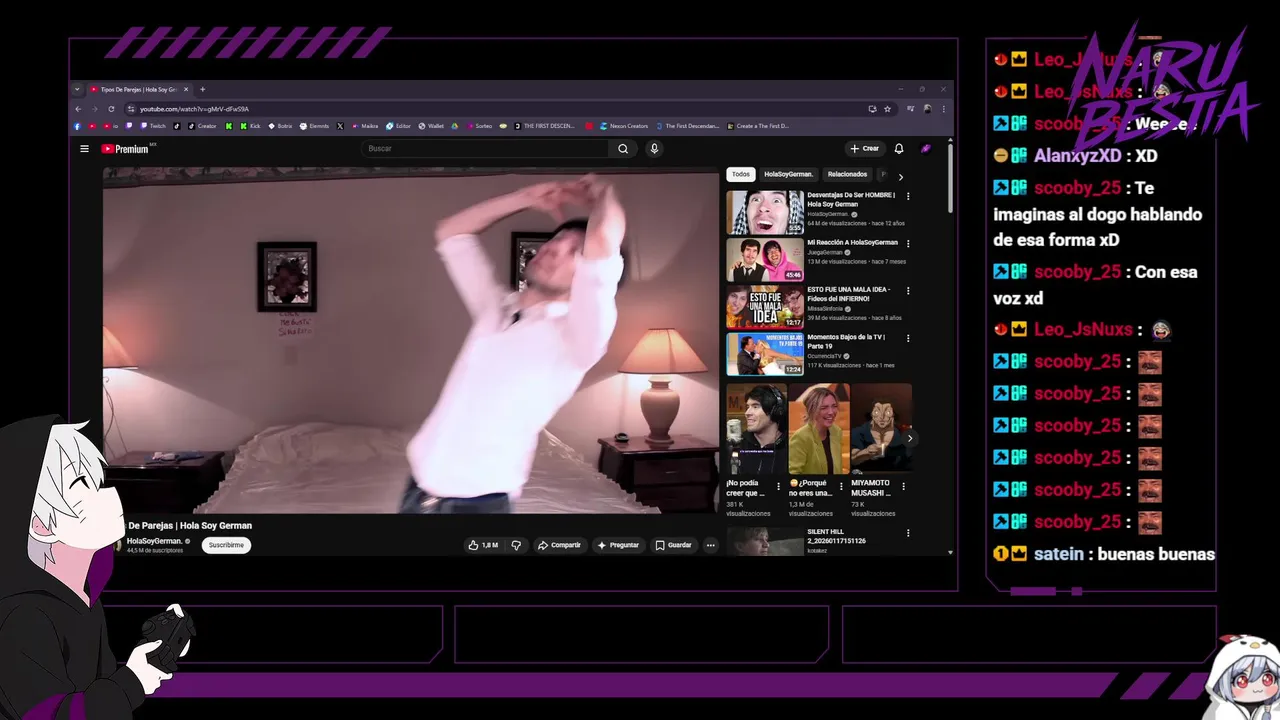Open options for Desventajas De Ser HOMBRE video
Viewport: 1280px width, 720px height.
[908, 195]
